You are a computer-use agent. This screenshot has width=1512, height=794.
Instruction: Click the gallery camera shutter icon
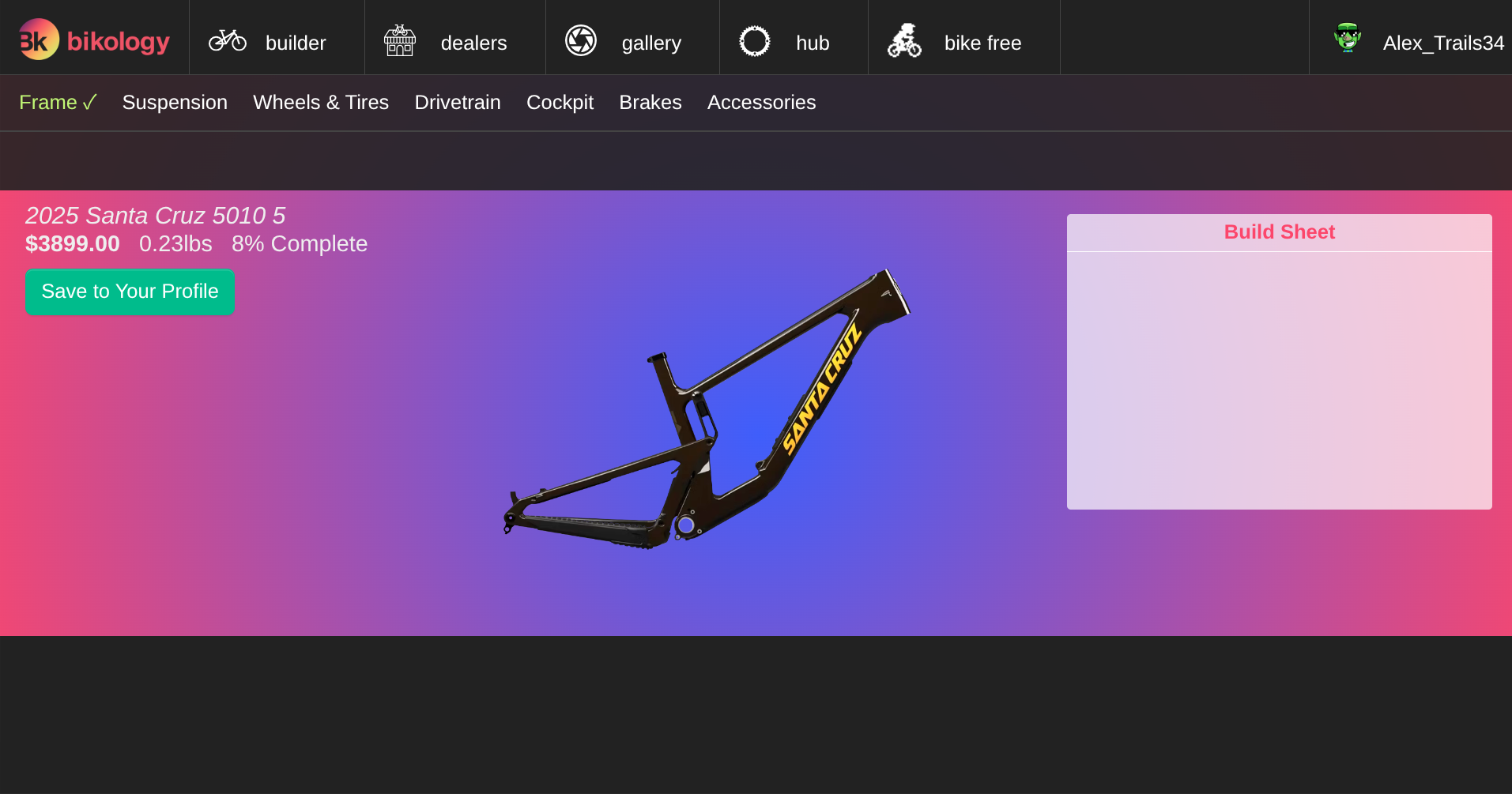click(581, 40)
